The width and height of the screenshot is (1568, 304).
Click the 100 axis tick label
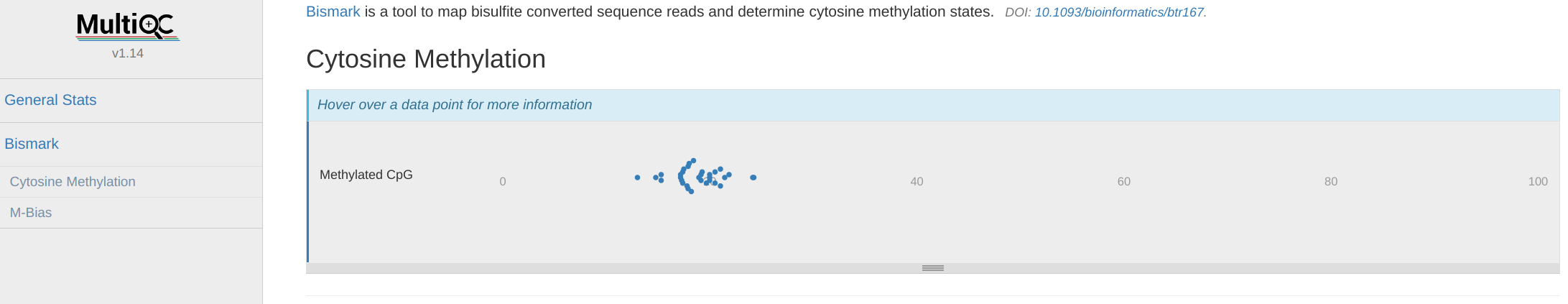coord(1537,182)
